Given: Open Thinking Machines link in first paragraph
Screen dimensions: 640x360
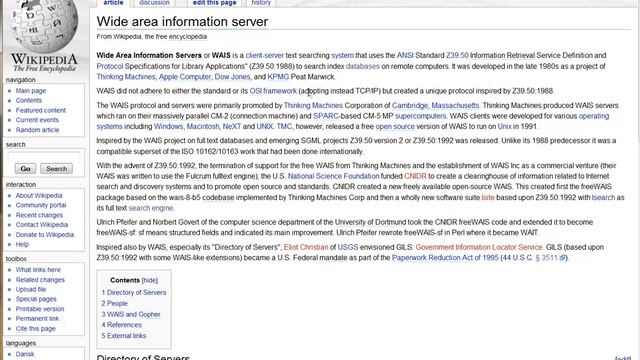Looking at the screenshot, I should 126,77.
